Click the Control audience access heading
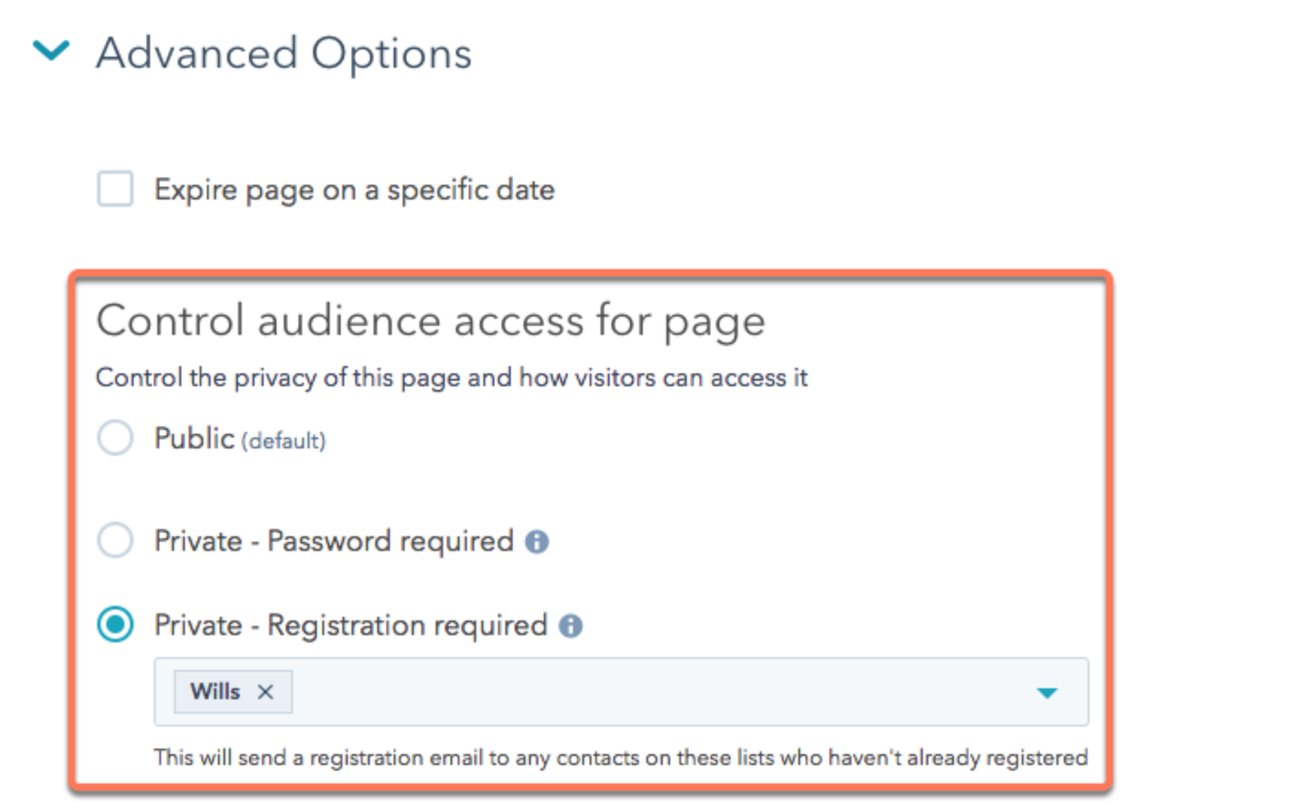Viewport: 1300px width, 809px height. click(x=430, y=320)
